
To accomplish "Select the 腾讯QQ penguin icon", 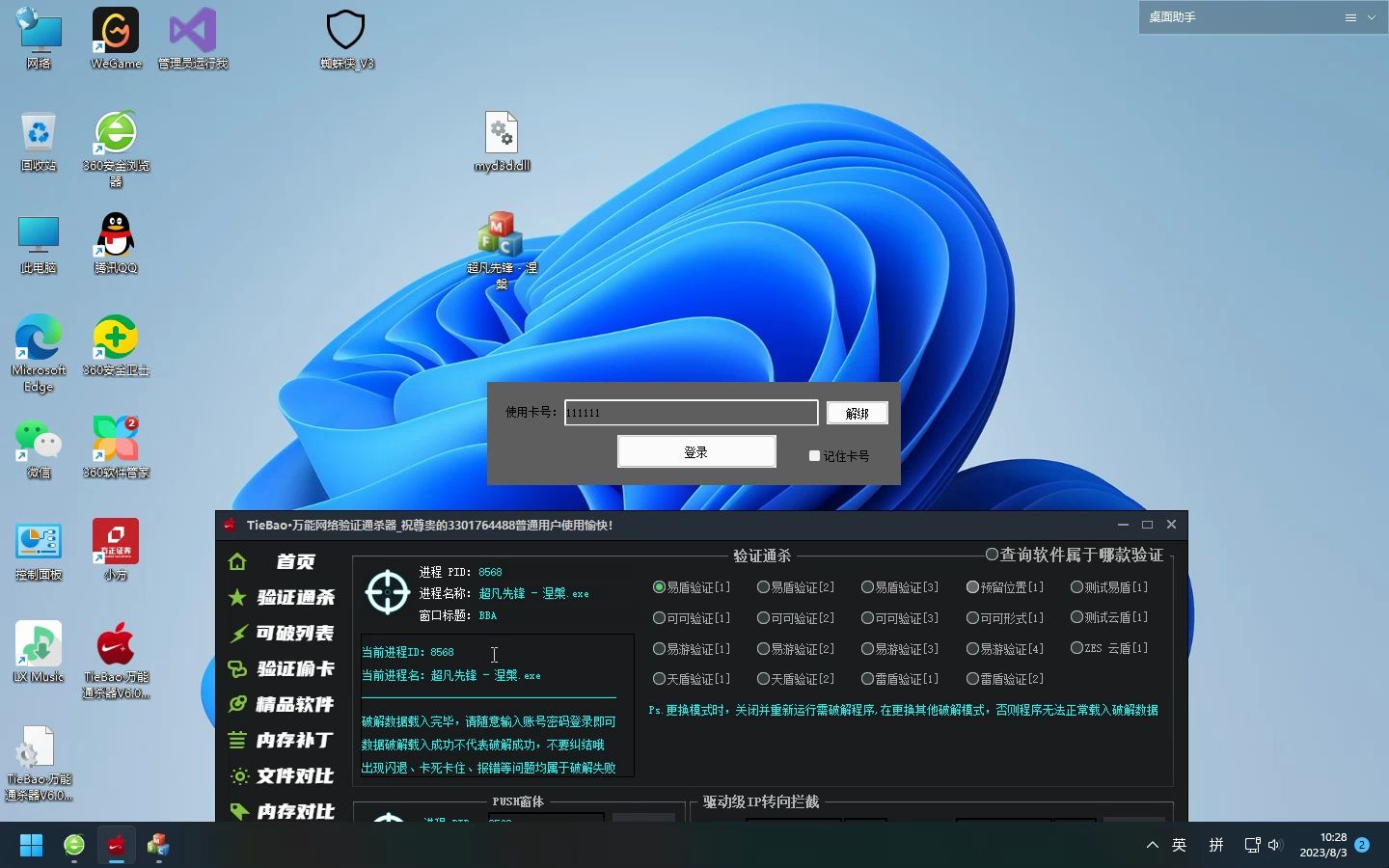I will [116, 244].
